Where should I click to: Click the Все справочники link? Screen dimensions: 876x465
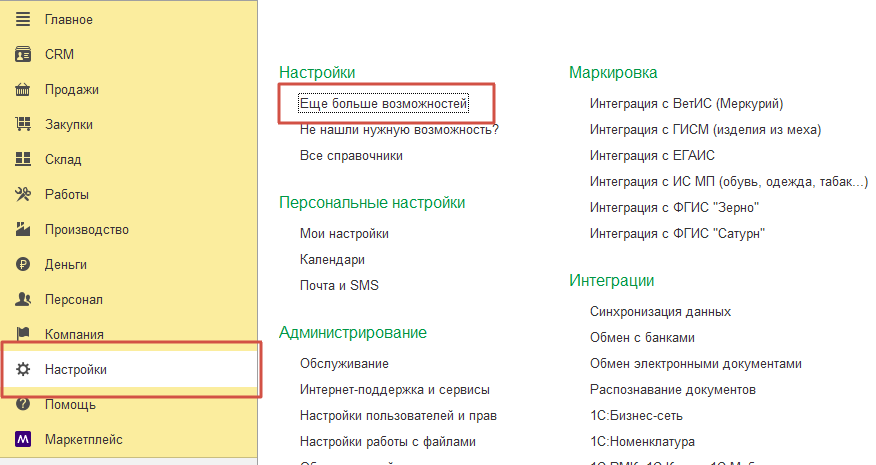tap(351, 155)
